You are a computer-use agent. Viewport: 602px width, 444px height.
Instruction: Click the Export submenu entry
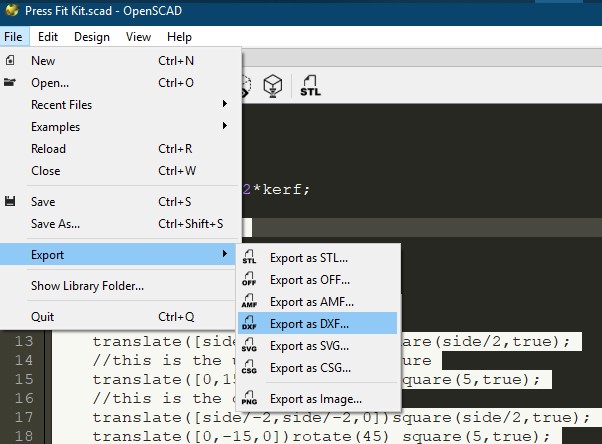coord(118,254)
